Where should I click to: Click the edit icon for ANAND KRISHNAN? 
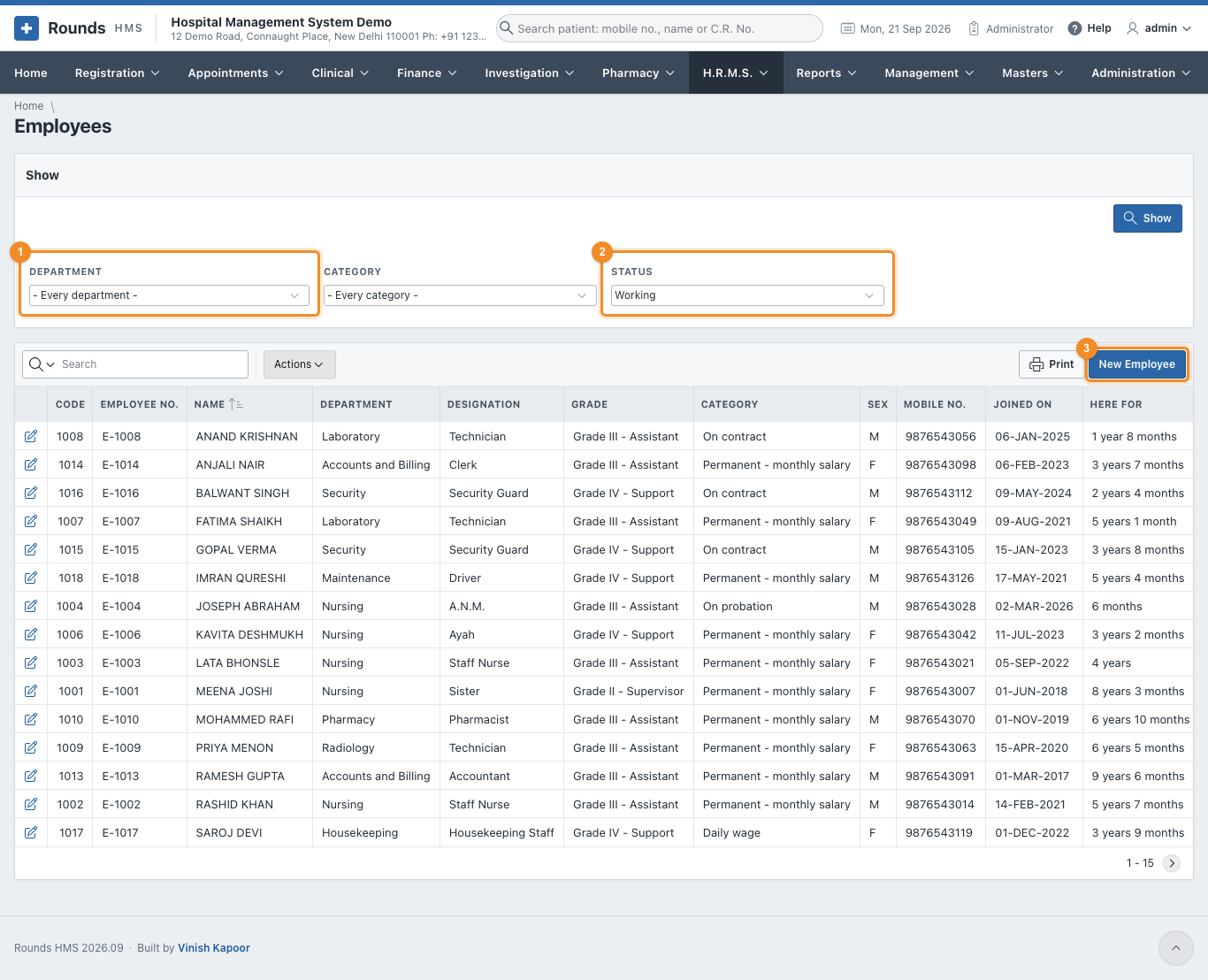pyautogui.click(x=31, y=436)
